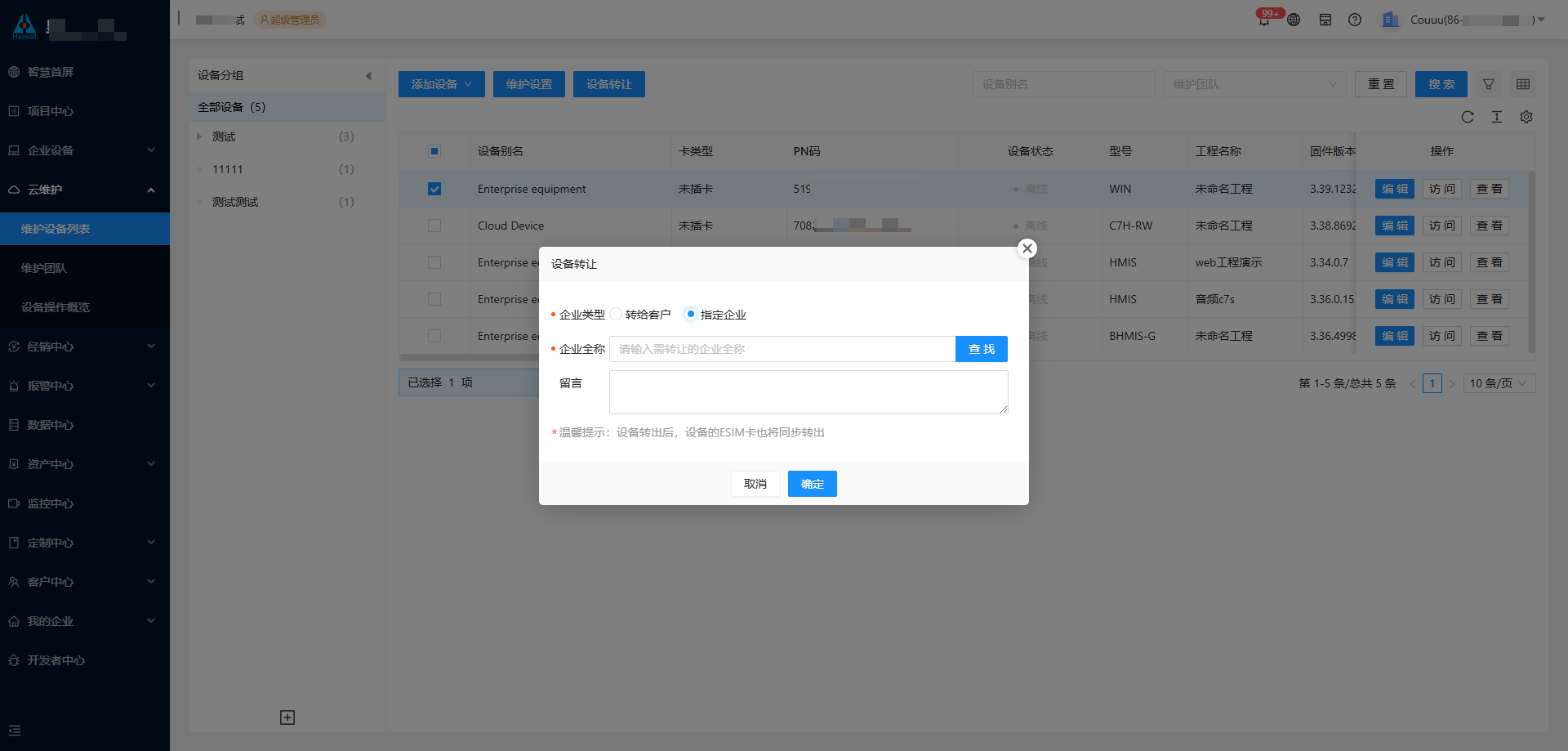Open the 维护团队 submenu item
Viewport: 1568px width, 751px height.
coord(85,268)
